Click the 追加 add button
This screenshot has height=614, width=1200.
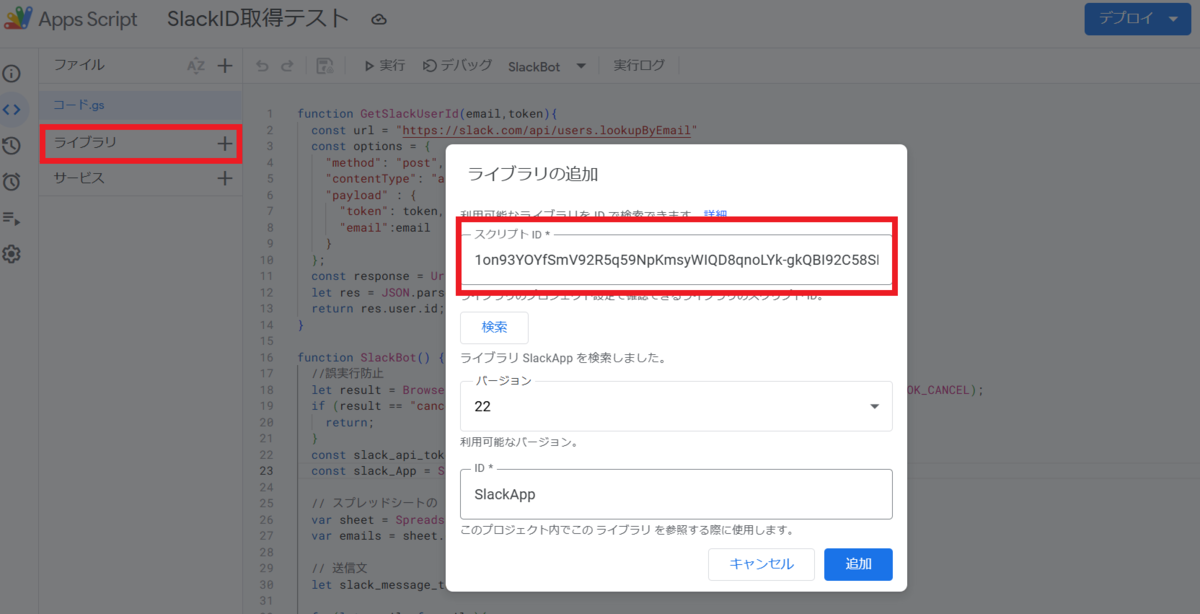click(858, 564)
